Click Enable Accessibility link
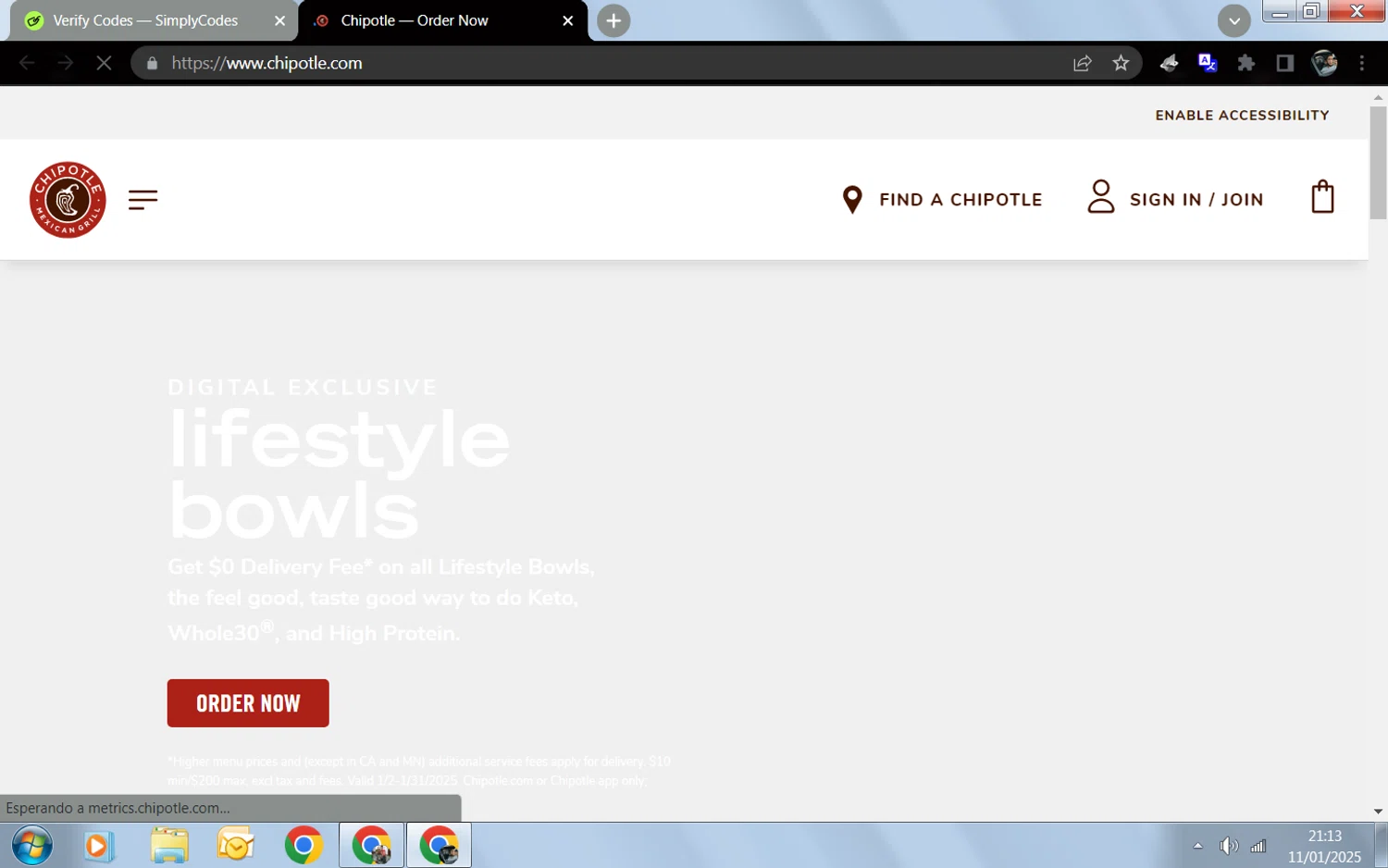Image resolution: width=1388 pixels, height=868 pixels. point(1242,116)
